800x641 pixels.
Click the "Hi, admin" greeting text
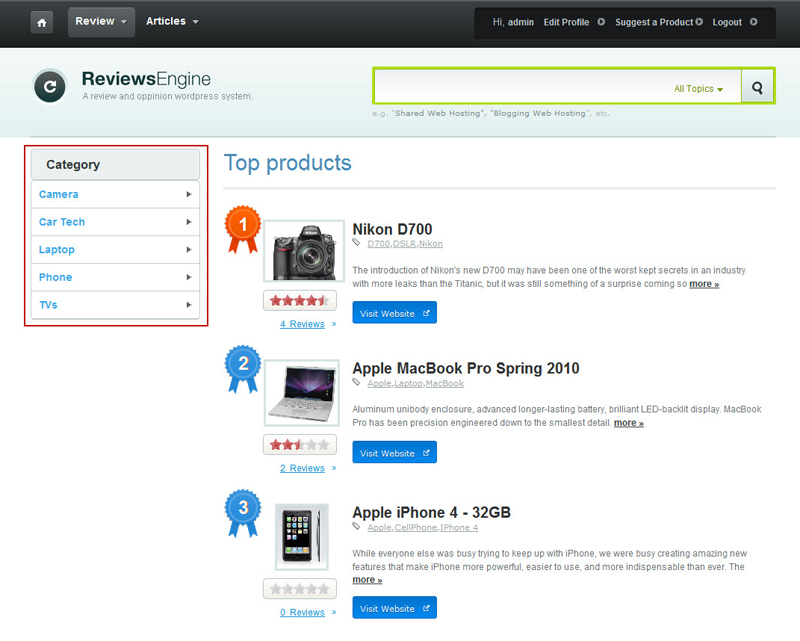[x=513, y=22]
